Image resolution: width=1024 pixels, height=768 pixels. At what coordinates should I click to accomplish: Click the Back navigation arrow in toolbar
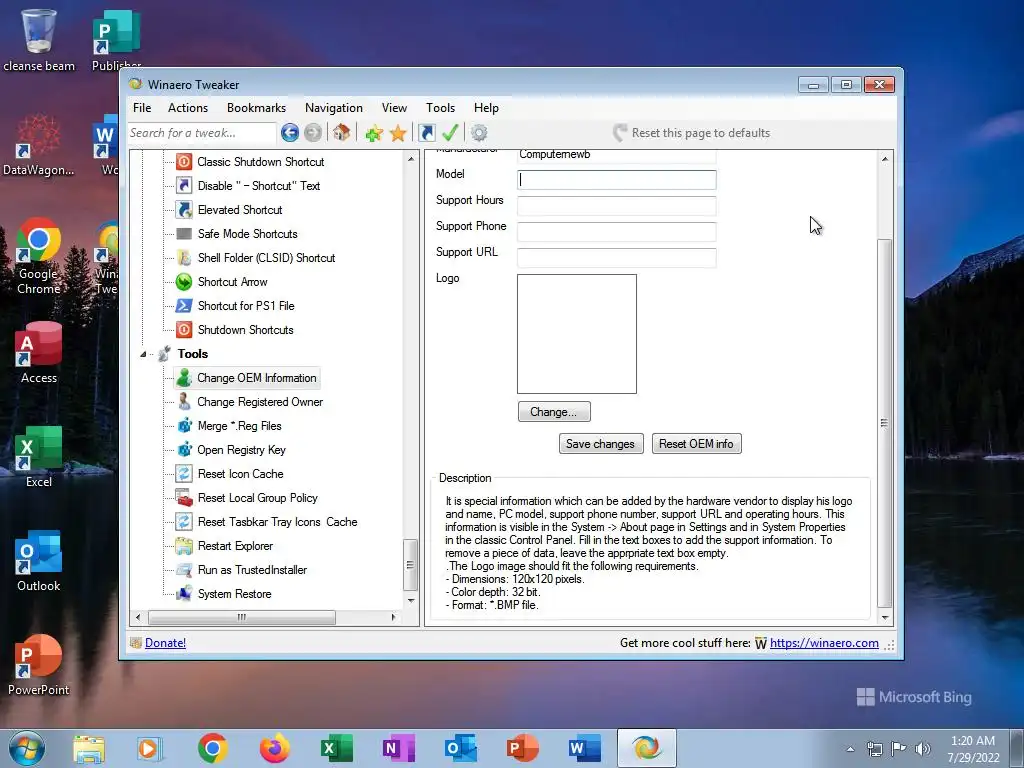point(290,133)
